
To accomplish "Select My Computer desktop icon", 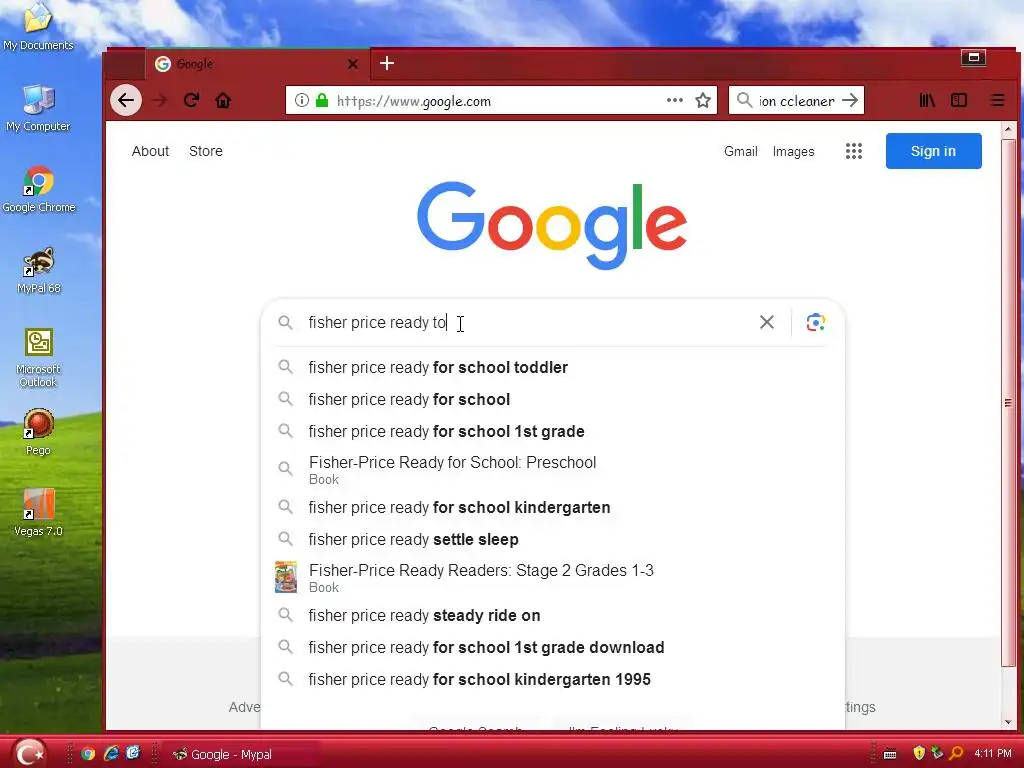I will (x=38, y=108).
